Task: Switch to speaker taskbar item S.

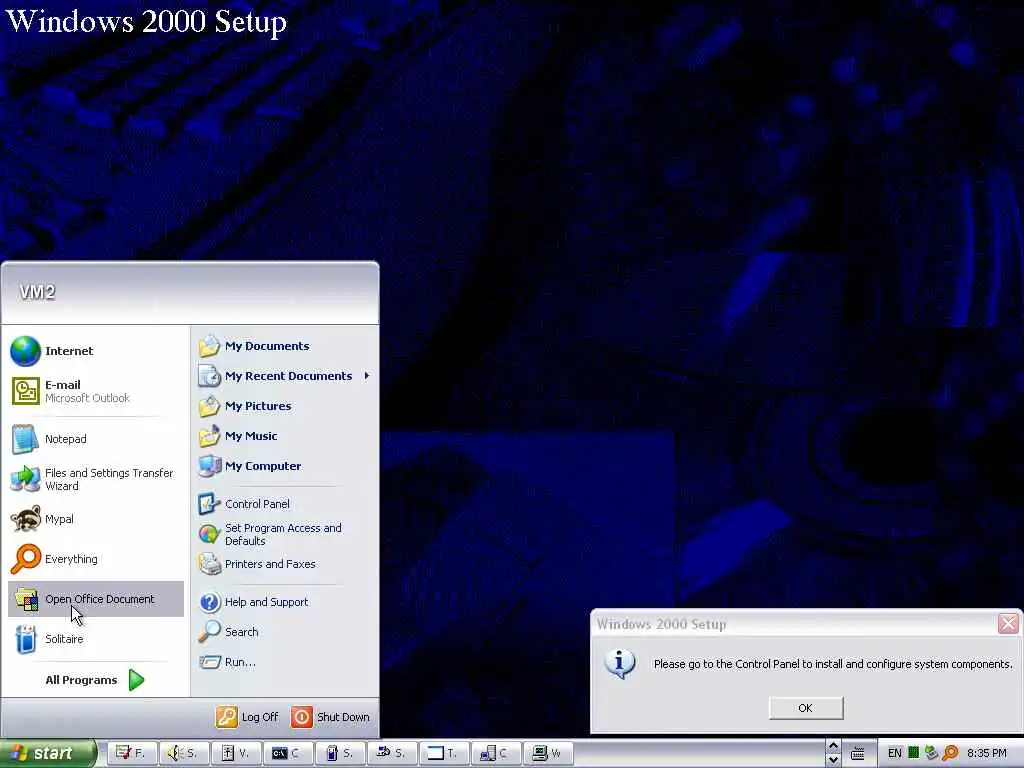Action: [183, 754]
